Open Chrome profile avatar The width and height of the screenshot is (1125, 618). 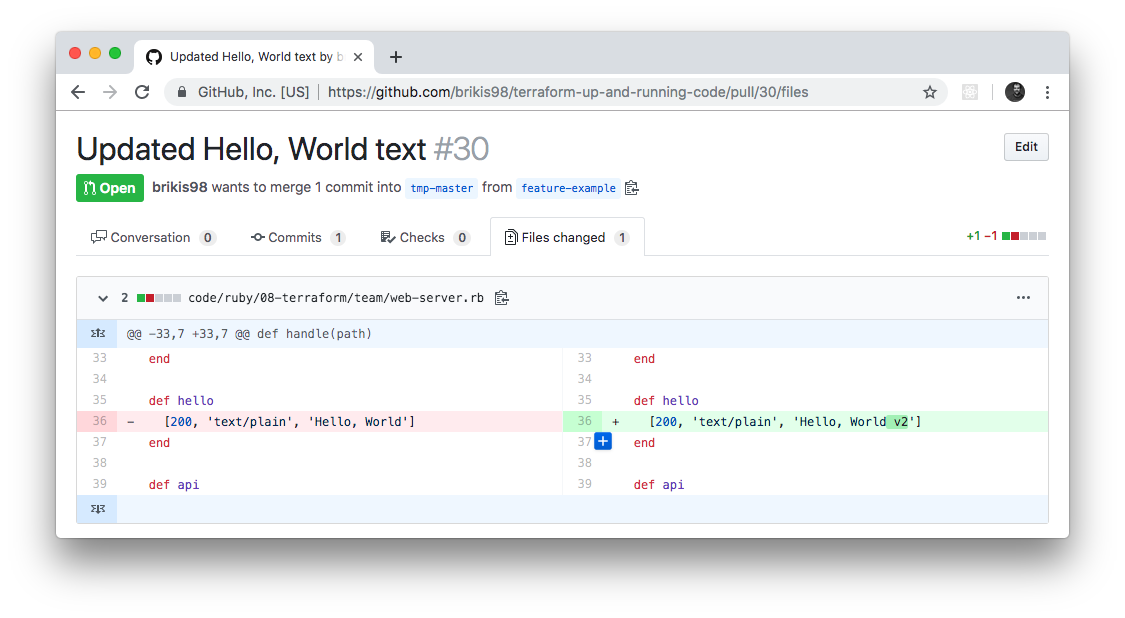pos(1014,91)
